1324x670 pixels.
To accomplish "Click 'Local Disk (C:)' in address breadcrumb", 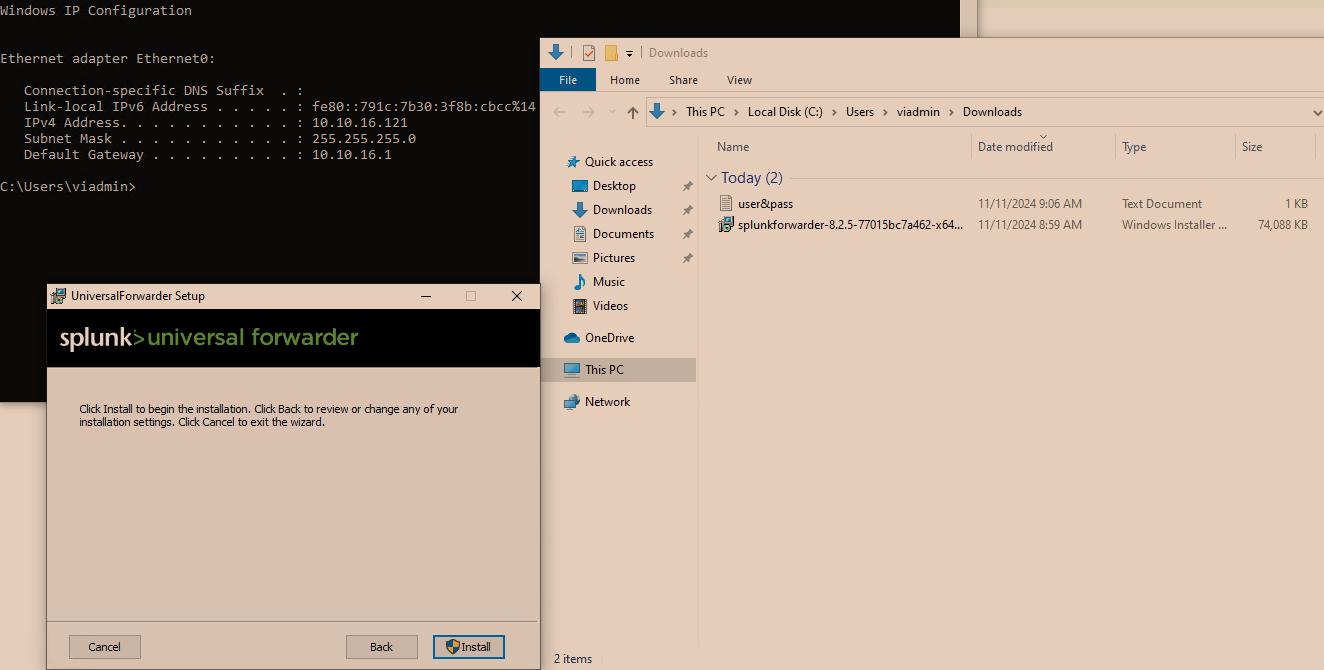I will tap(785, 112).
